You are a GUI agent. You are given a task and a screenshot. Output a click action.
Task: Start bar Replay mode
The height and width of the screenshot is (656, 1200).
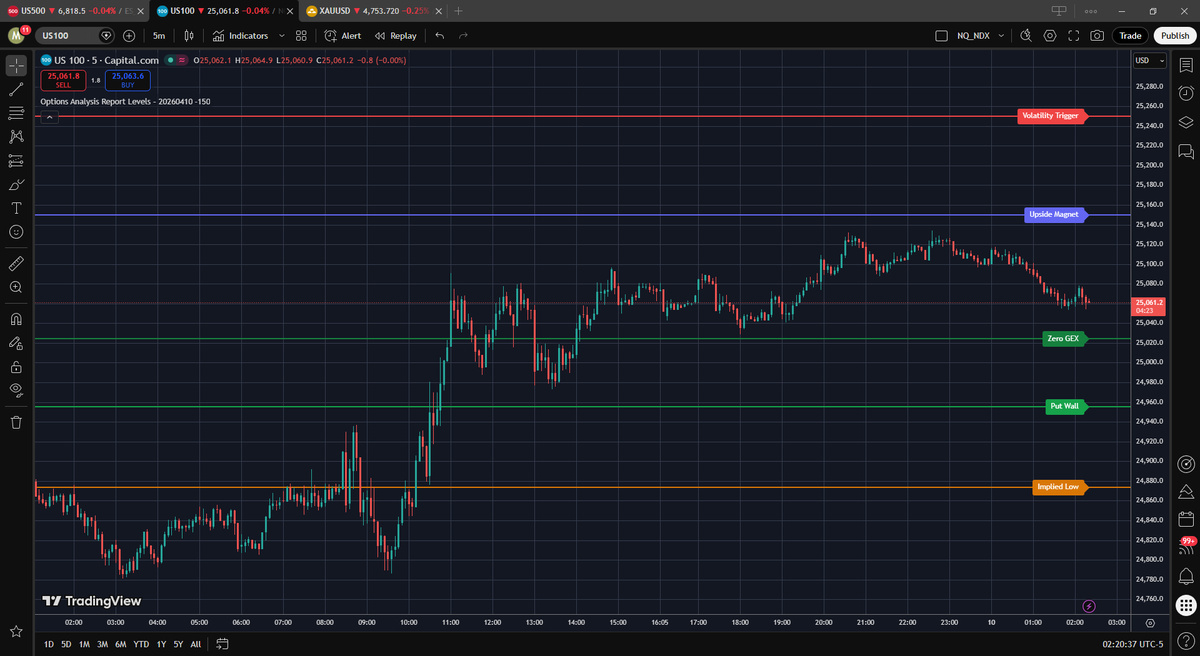(396, 36)
